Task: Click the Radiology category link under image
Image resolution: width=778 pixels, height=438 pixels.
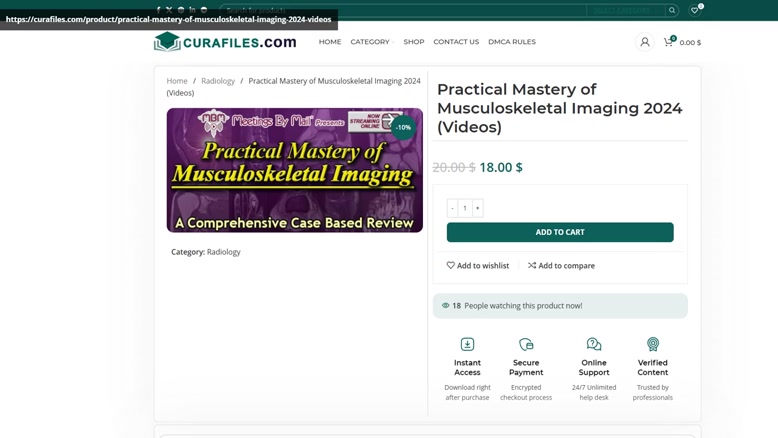Action: (223, 252)
